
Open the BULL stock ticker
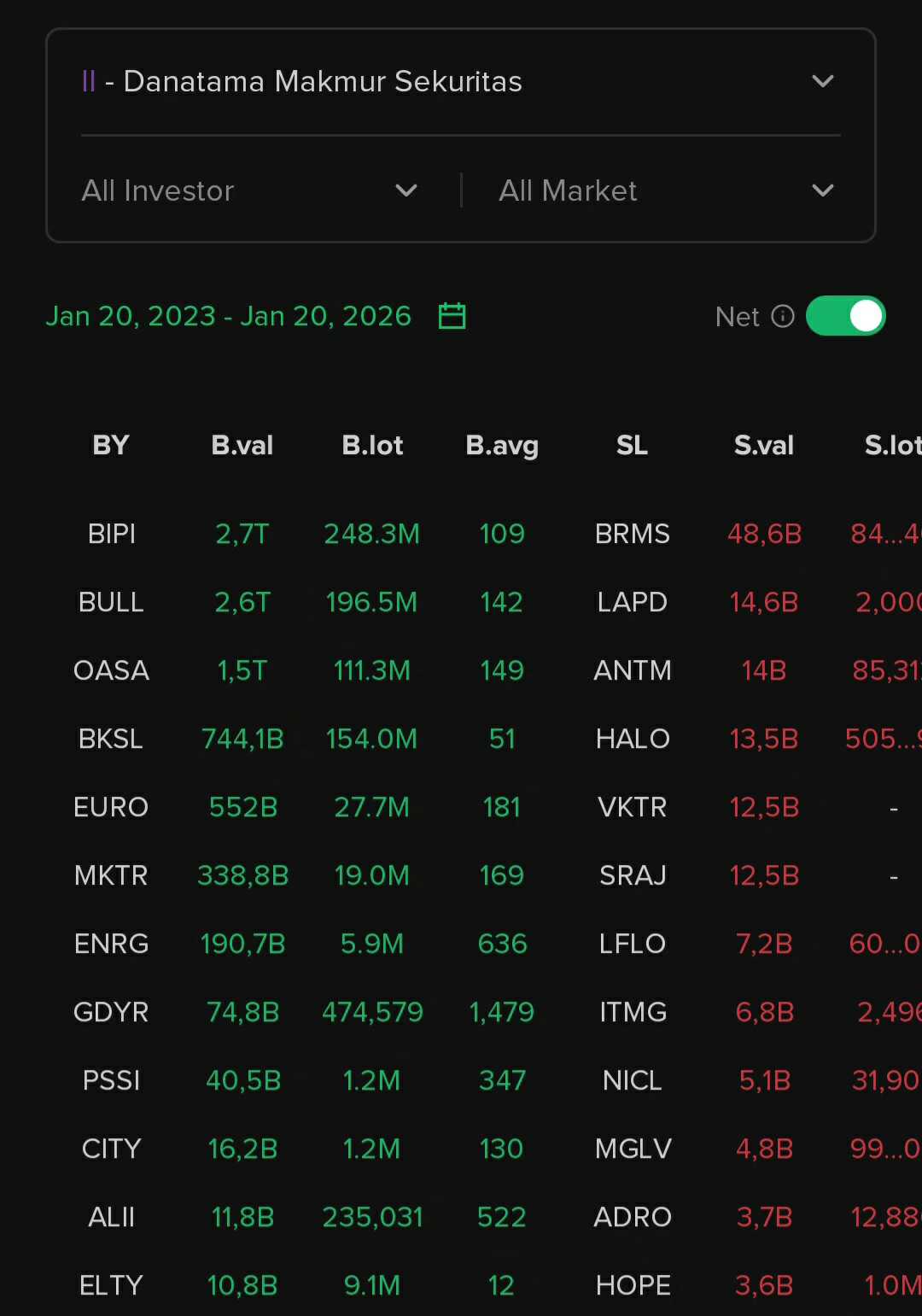click(111, 603)
